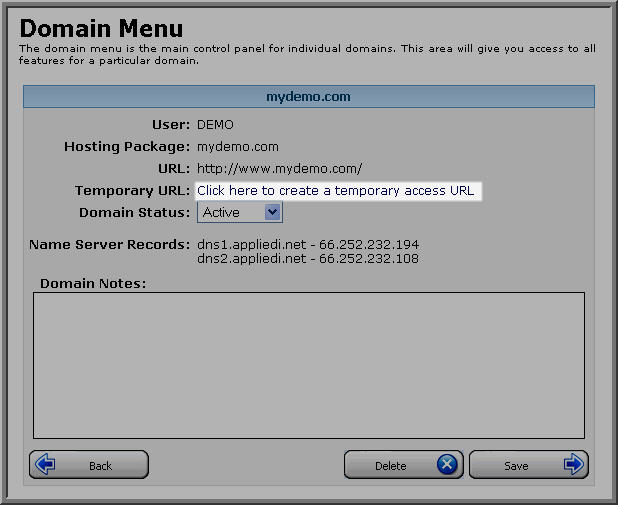618x505 pixels.
Task: Click the blue X icon on Delete
Action: (447, 464)
